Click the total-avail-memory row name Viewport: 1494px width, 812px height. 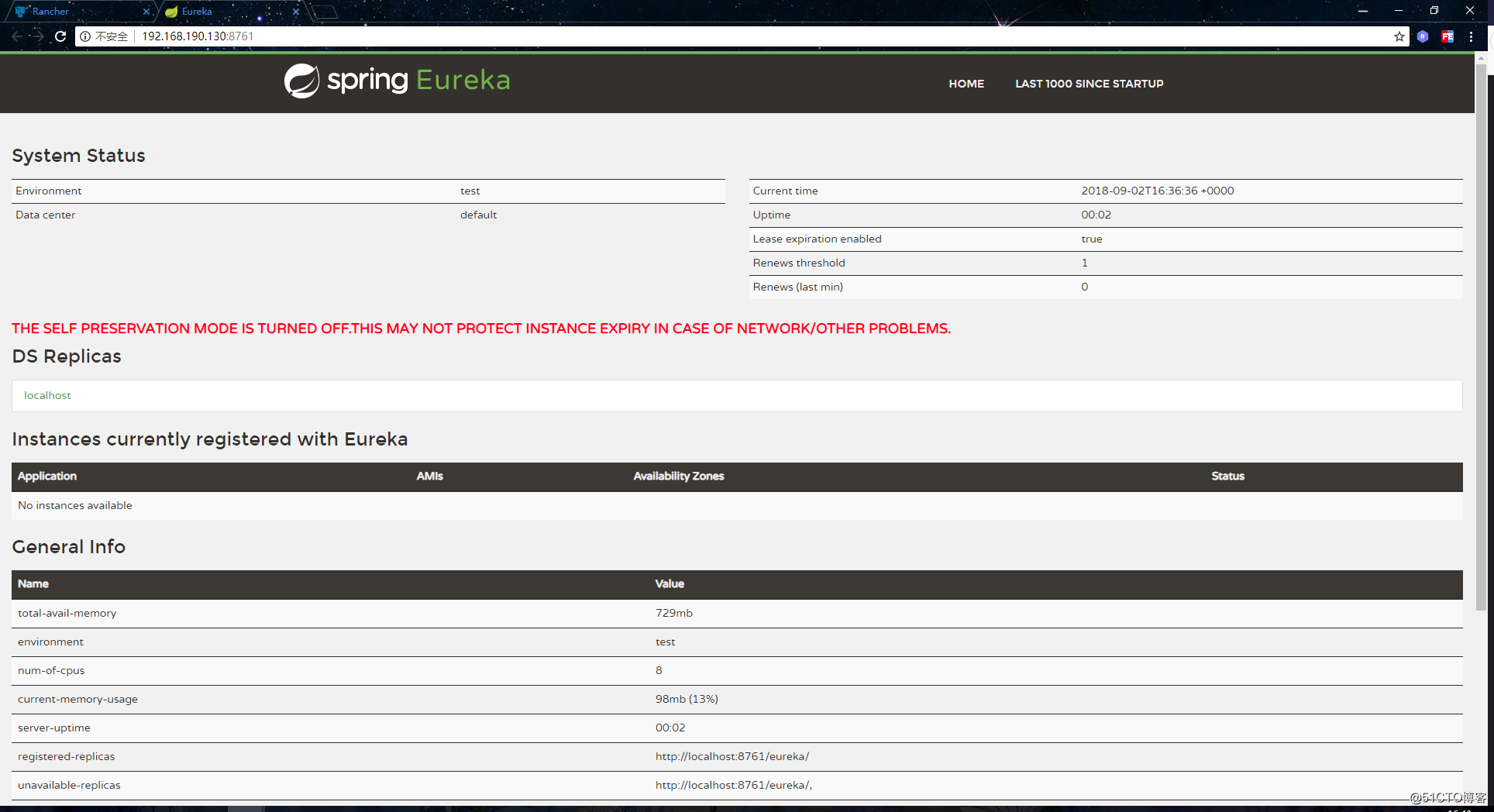tap(67, 613)
